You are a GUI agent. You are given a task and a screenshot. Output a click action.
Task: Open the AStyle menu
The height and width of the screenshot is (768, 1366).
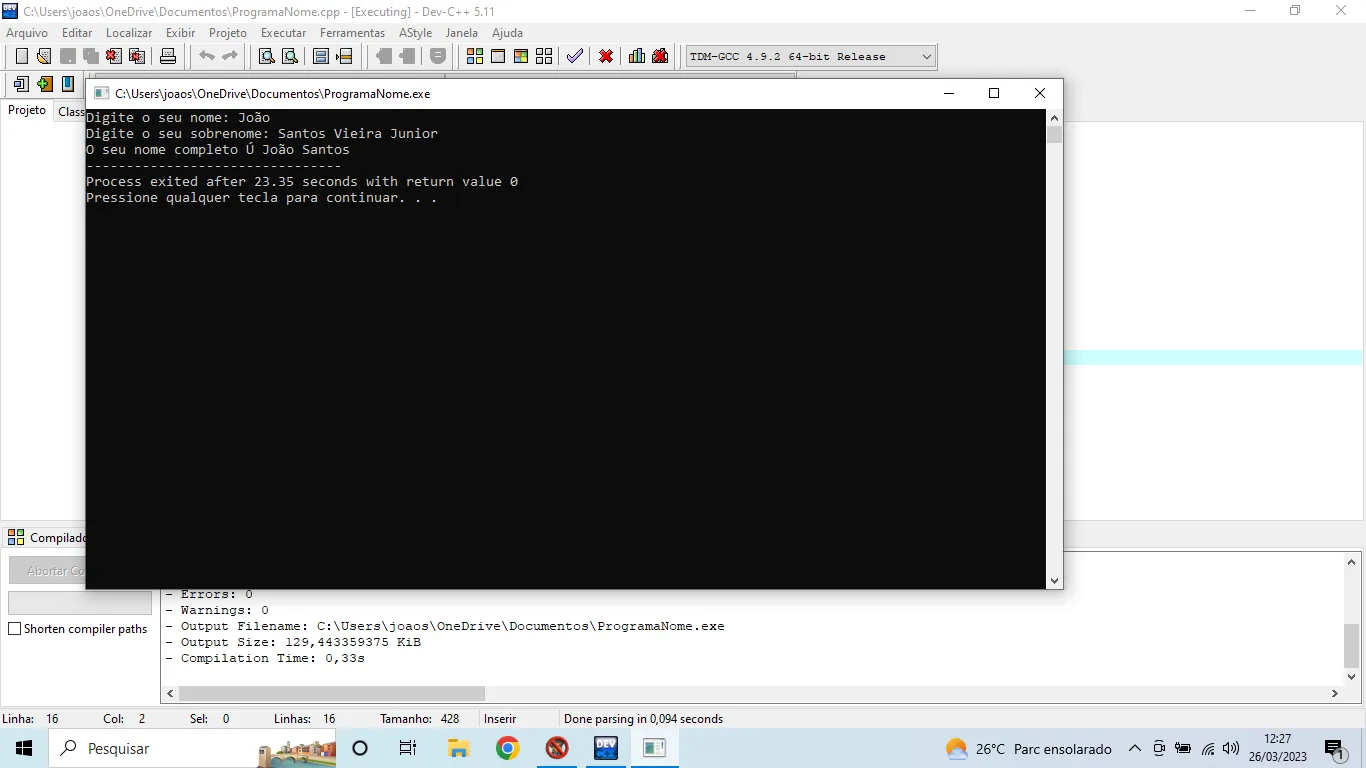click(x=415, y=33)
